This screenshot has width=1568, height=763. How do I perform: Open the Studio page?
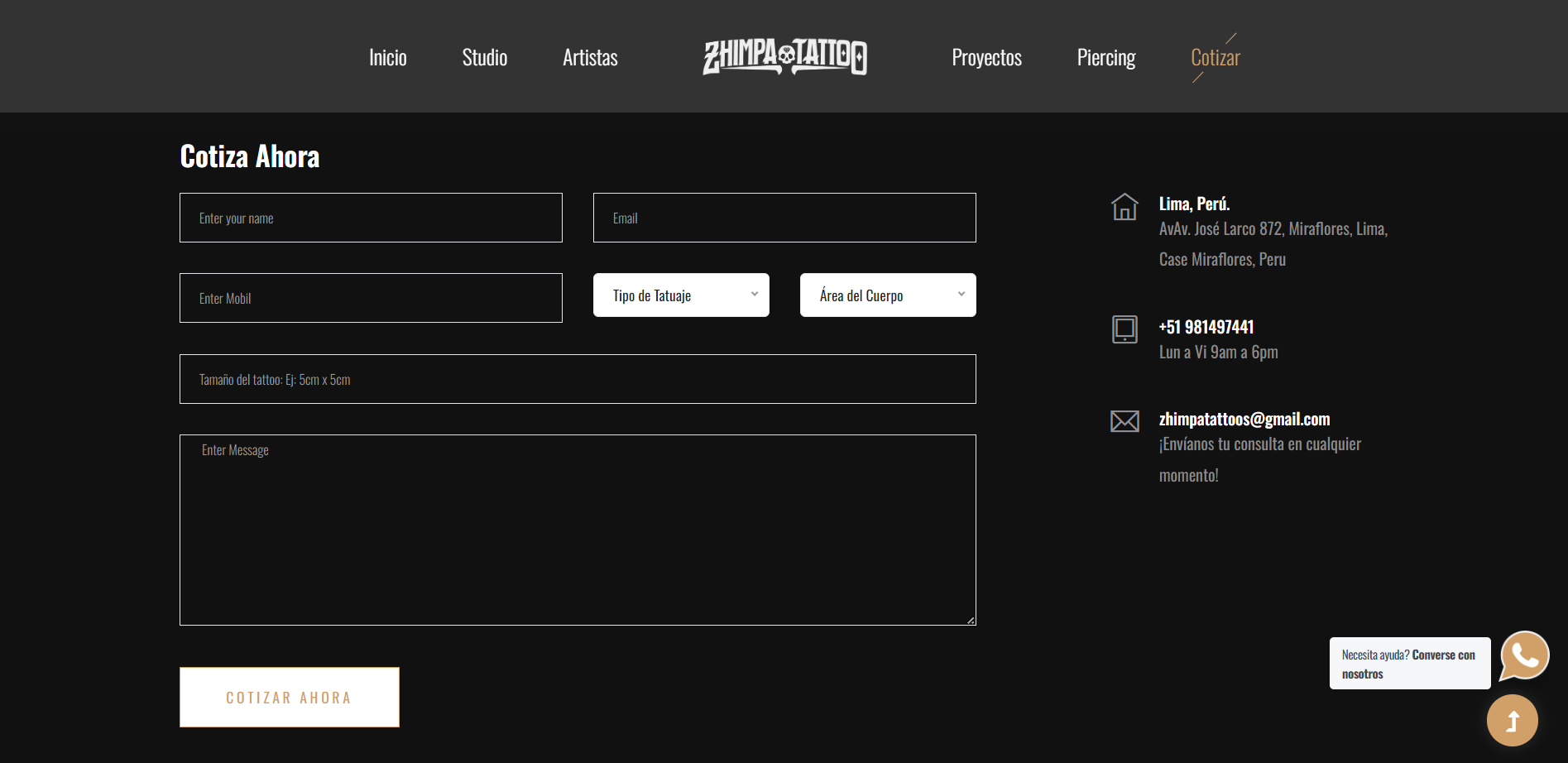[x=484, y=58]
